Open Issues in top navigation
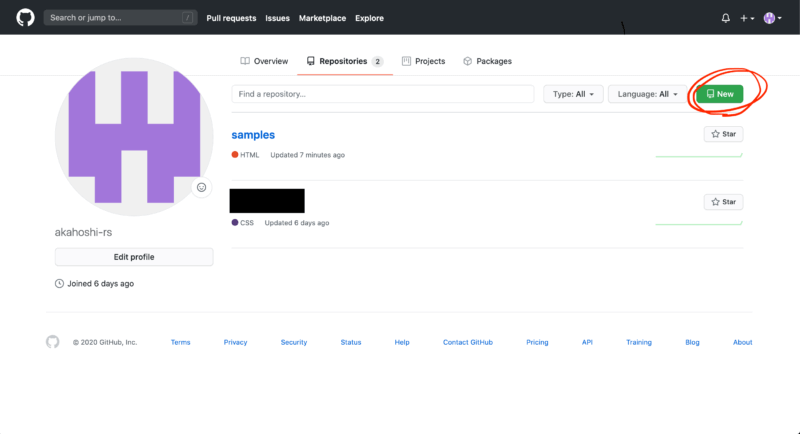The image size is (800, 434). click(x=277, y=18)
